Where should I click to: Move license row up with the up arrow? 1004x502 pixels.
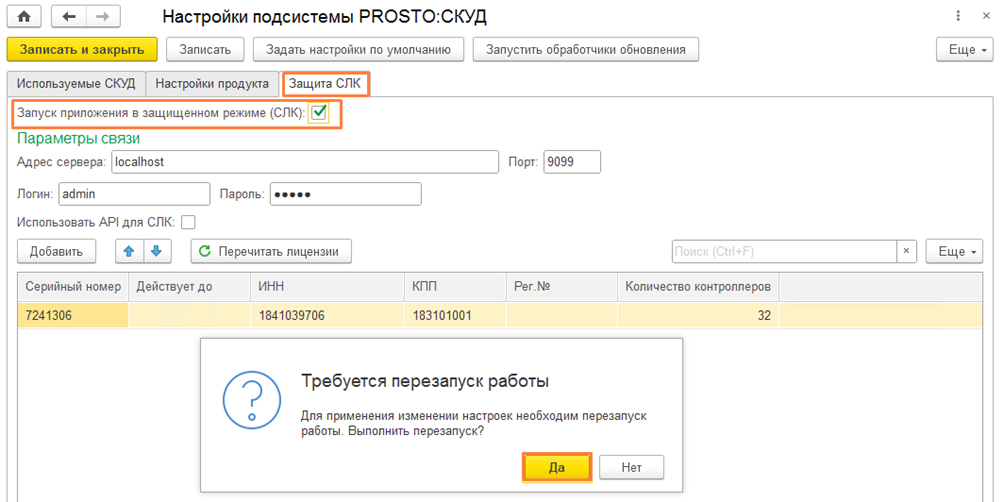[x=129, y=251]
